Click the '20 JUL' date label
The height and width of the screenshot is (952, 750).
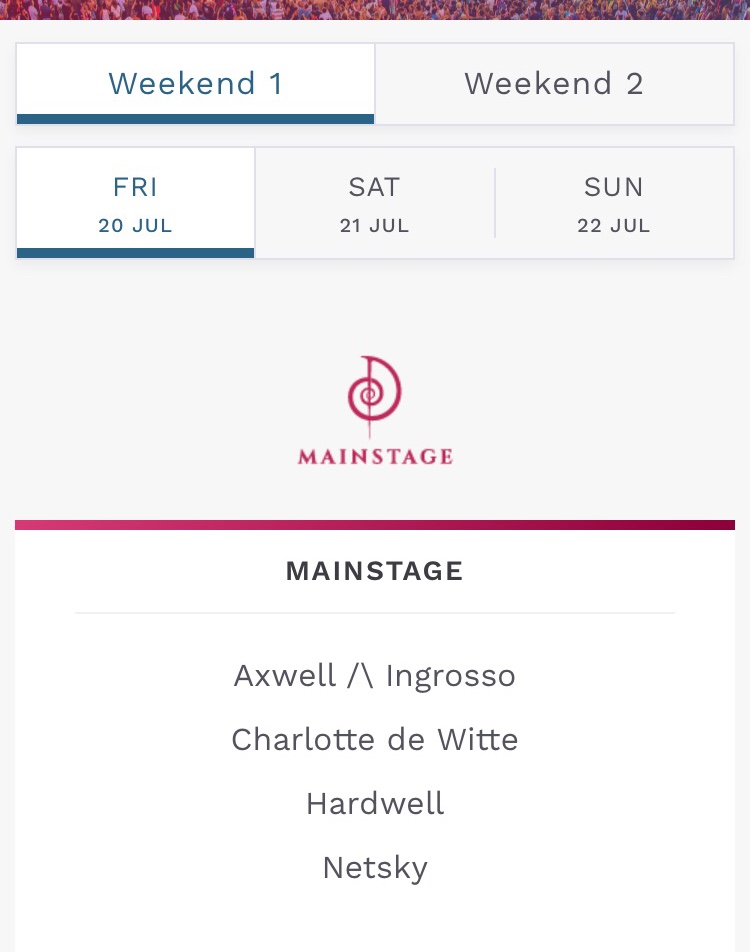(x=135, y=225)
